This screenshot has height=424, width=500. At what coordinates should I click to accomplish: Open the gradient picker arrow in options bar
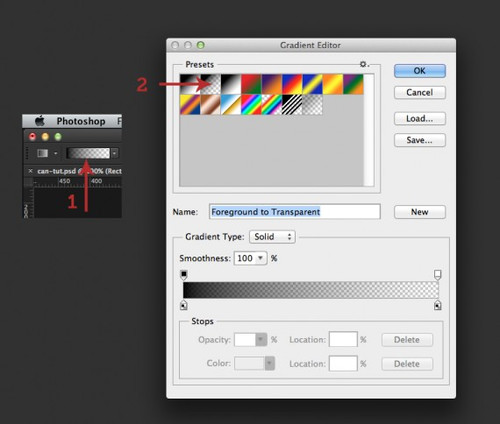(x=114, y=153)
